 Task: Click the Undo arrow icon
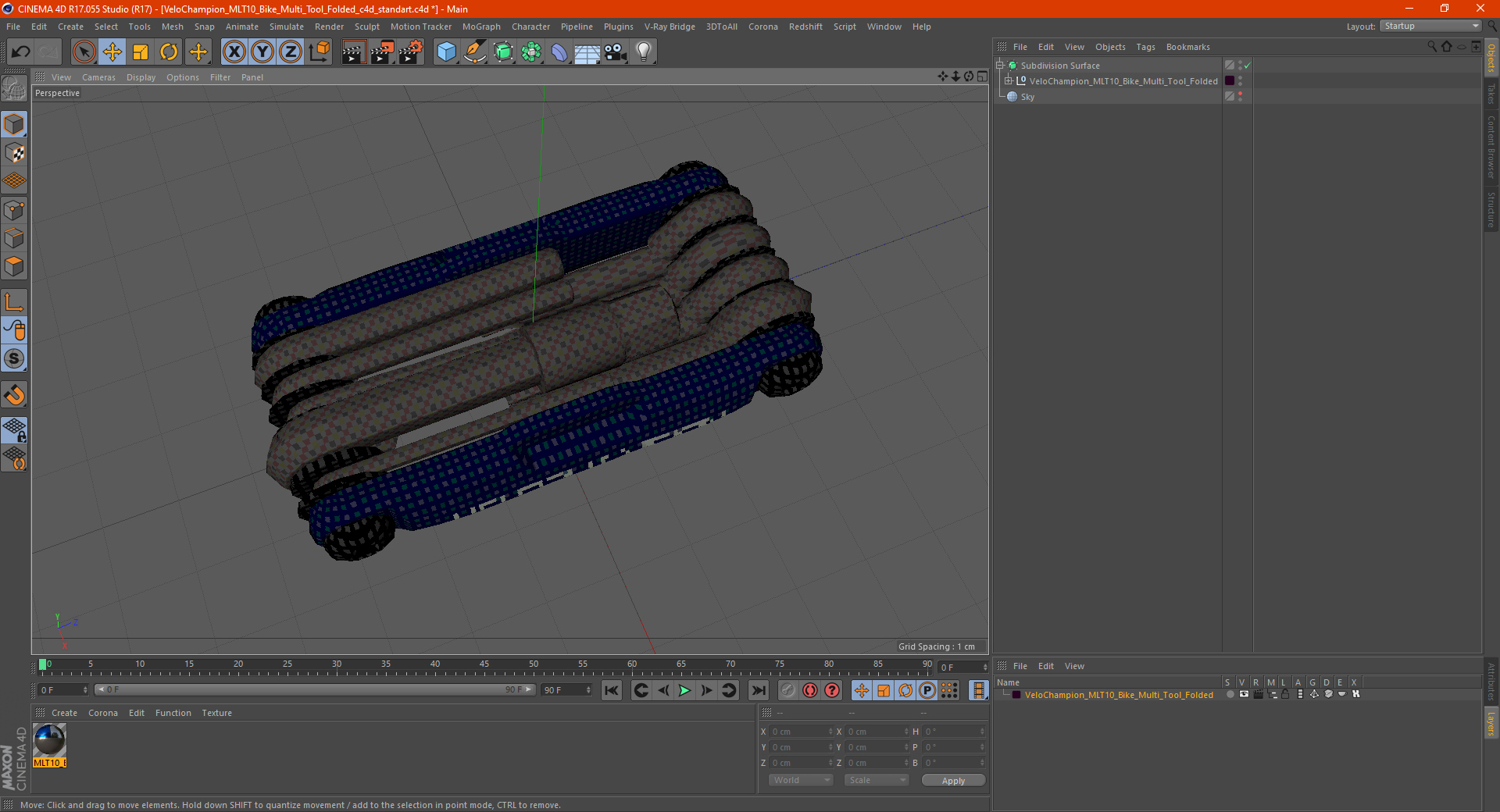(21, 52)
